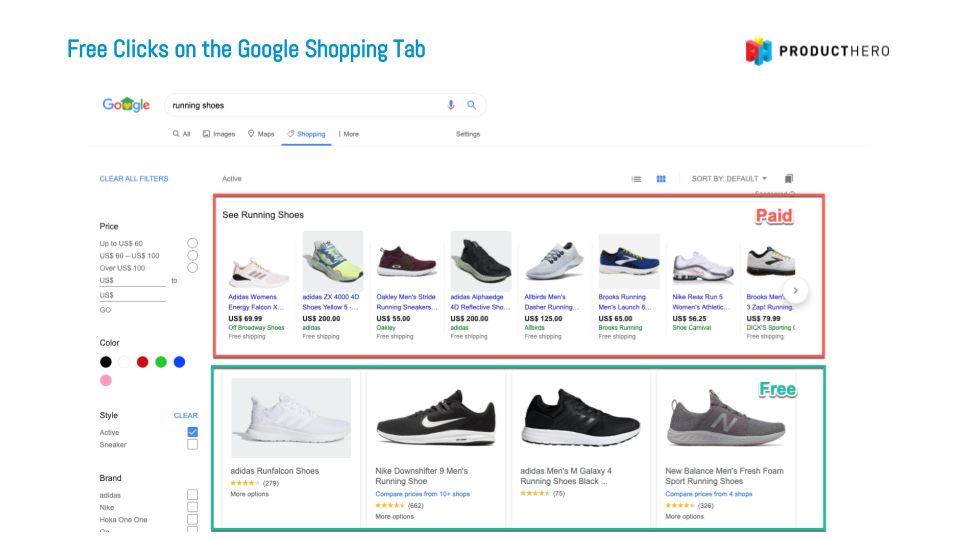The height and width of the screenshot is (540, 960).
Task: Open adidas Alphaedge 4D Reflective link
Action: pyautogui.click(x=478, y=302)
